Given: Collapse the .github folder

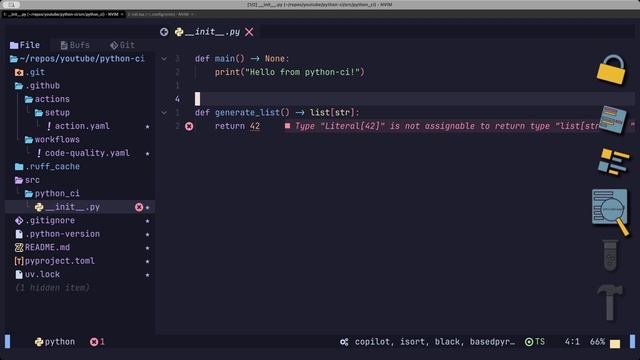Looking at the screenshot, I should pyautogui.click(x=38, y=86).
